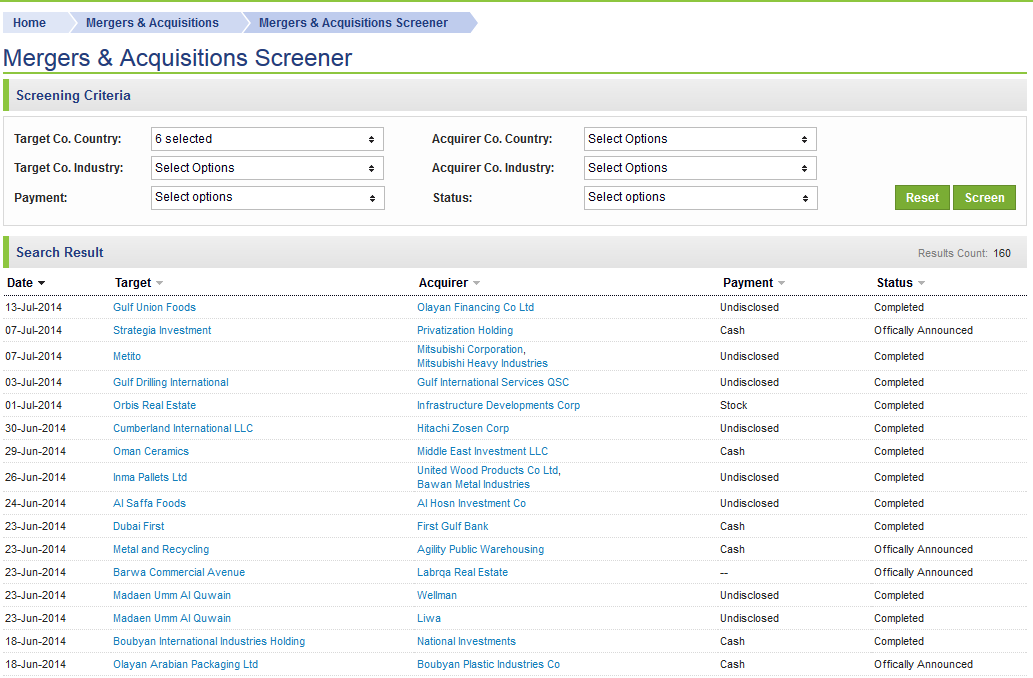Open Madaen Umm Al Quwain in Wellman row

point(172,596)
